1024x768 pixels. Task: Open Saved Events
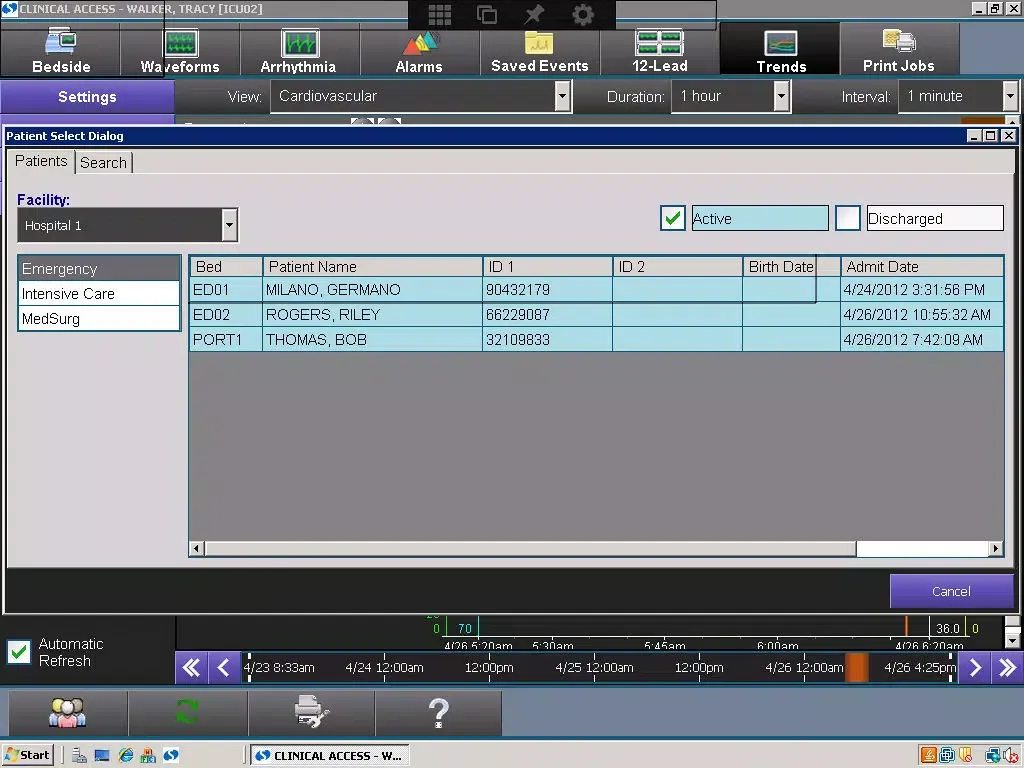click(x=539, y=50)
